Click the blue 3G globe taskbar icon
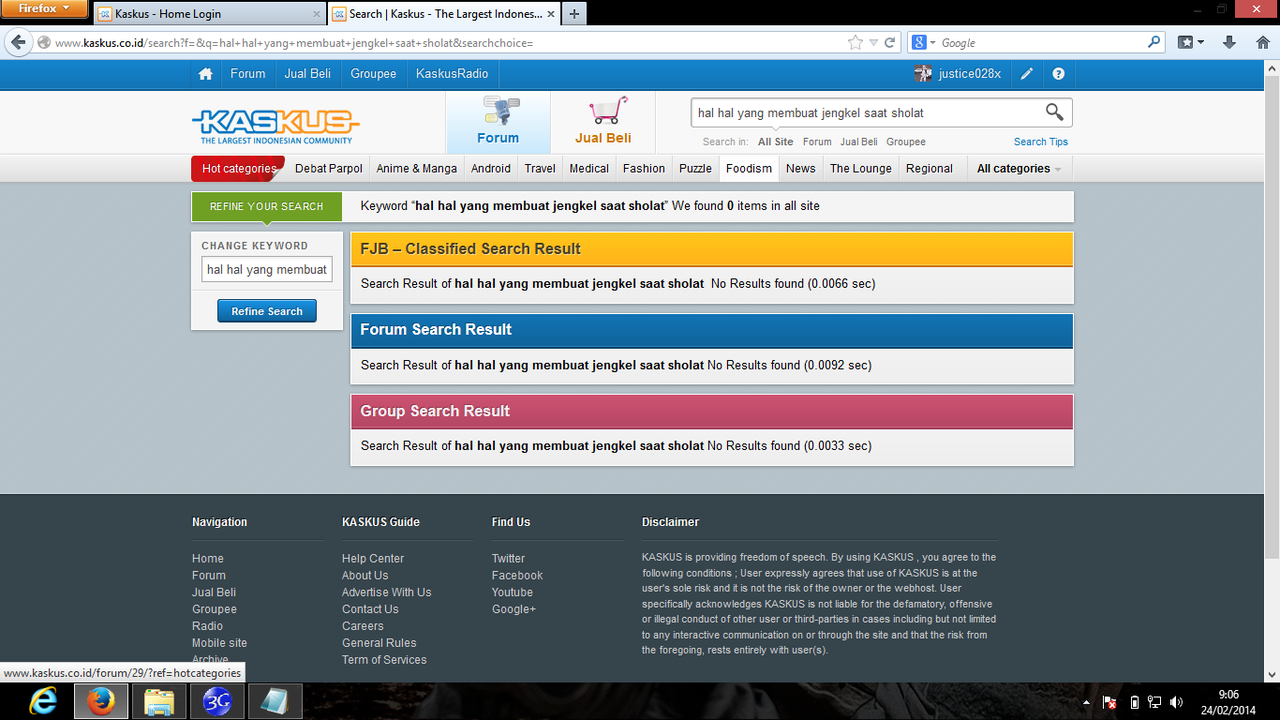 (216, 702)
